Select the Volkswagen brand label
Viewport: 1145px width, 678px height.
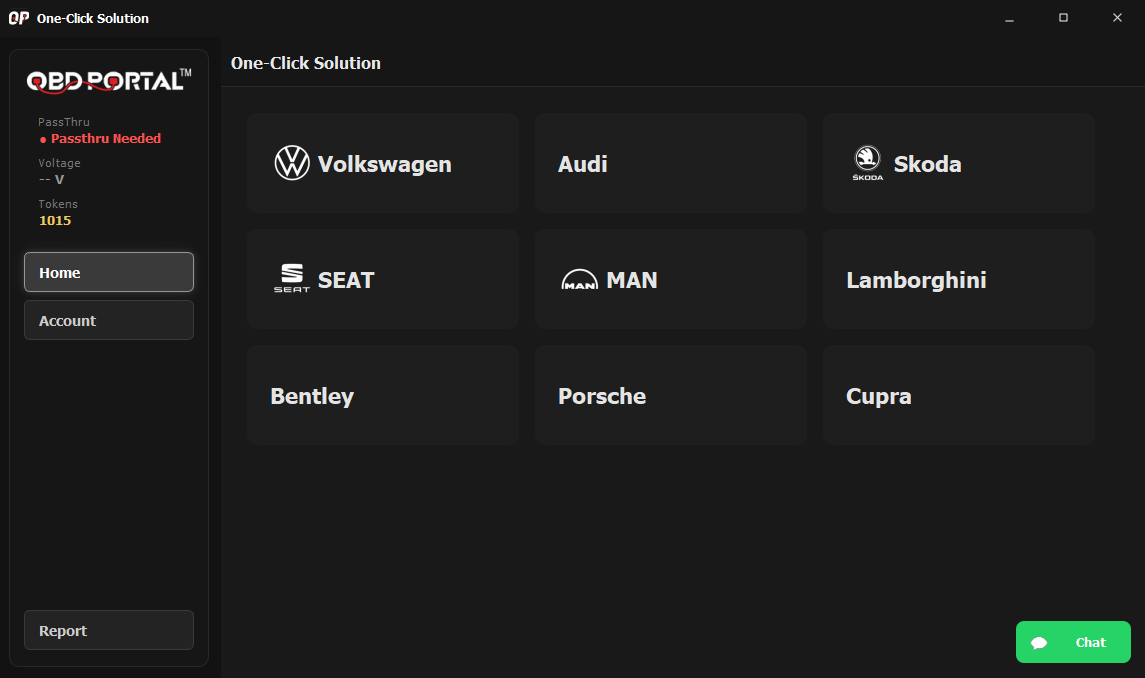point(384,164)
